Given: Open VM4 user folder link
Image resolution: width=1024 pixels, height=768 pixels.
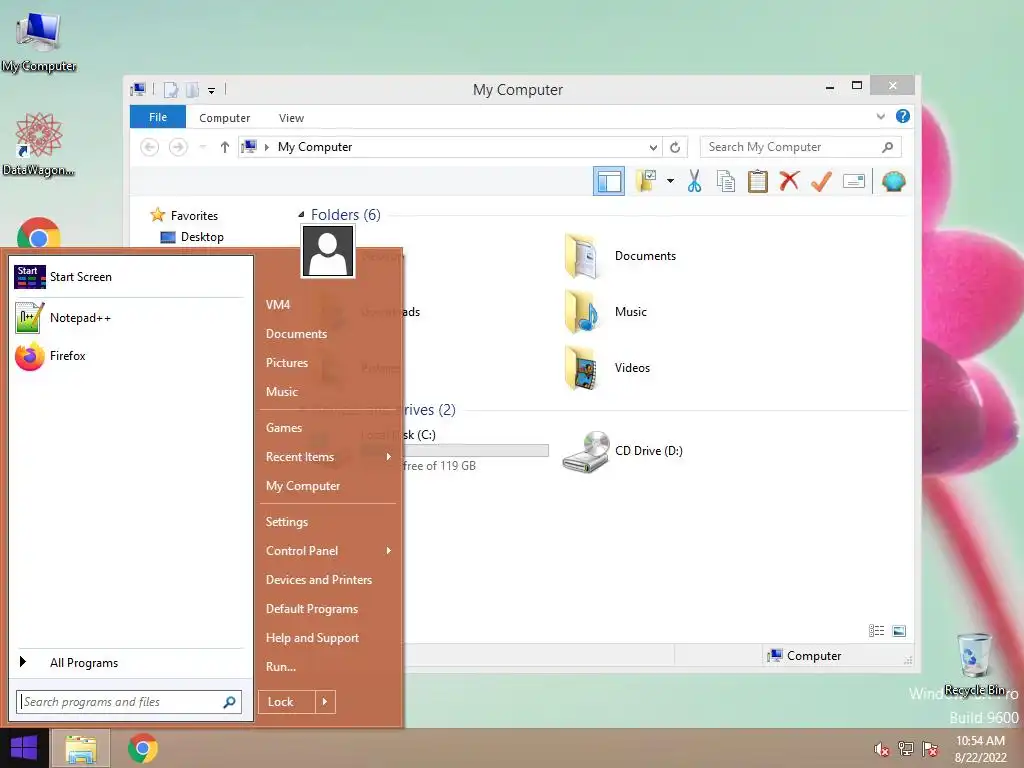Looking at the screenshot, I should 278,305.
